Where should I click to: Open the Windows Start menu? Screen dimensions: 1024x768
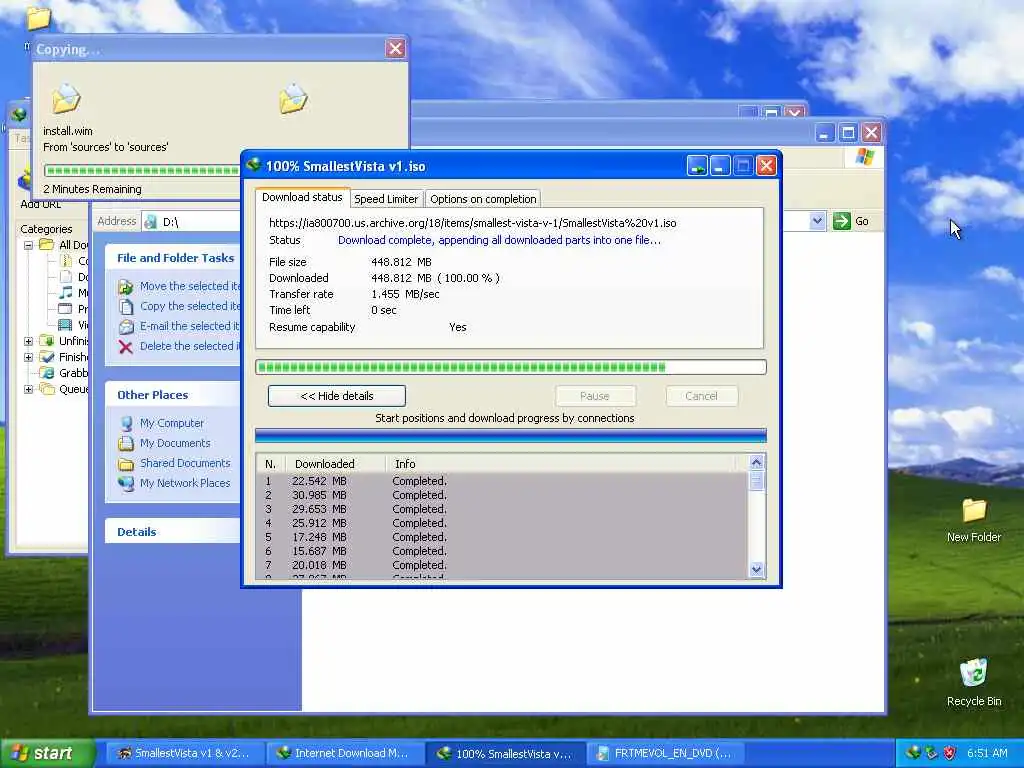47,753
